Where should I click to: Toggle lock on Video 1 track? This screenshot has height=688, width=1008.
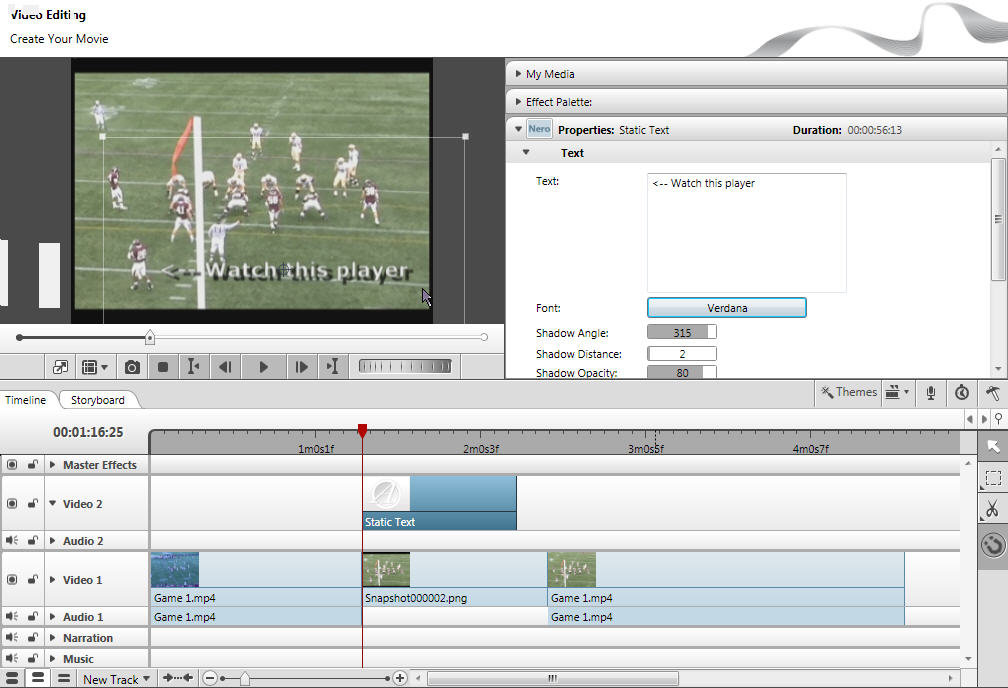pyautogui.click(x=32, y=579)
